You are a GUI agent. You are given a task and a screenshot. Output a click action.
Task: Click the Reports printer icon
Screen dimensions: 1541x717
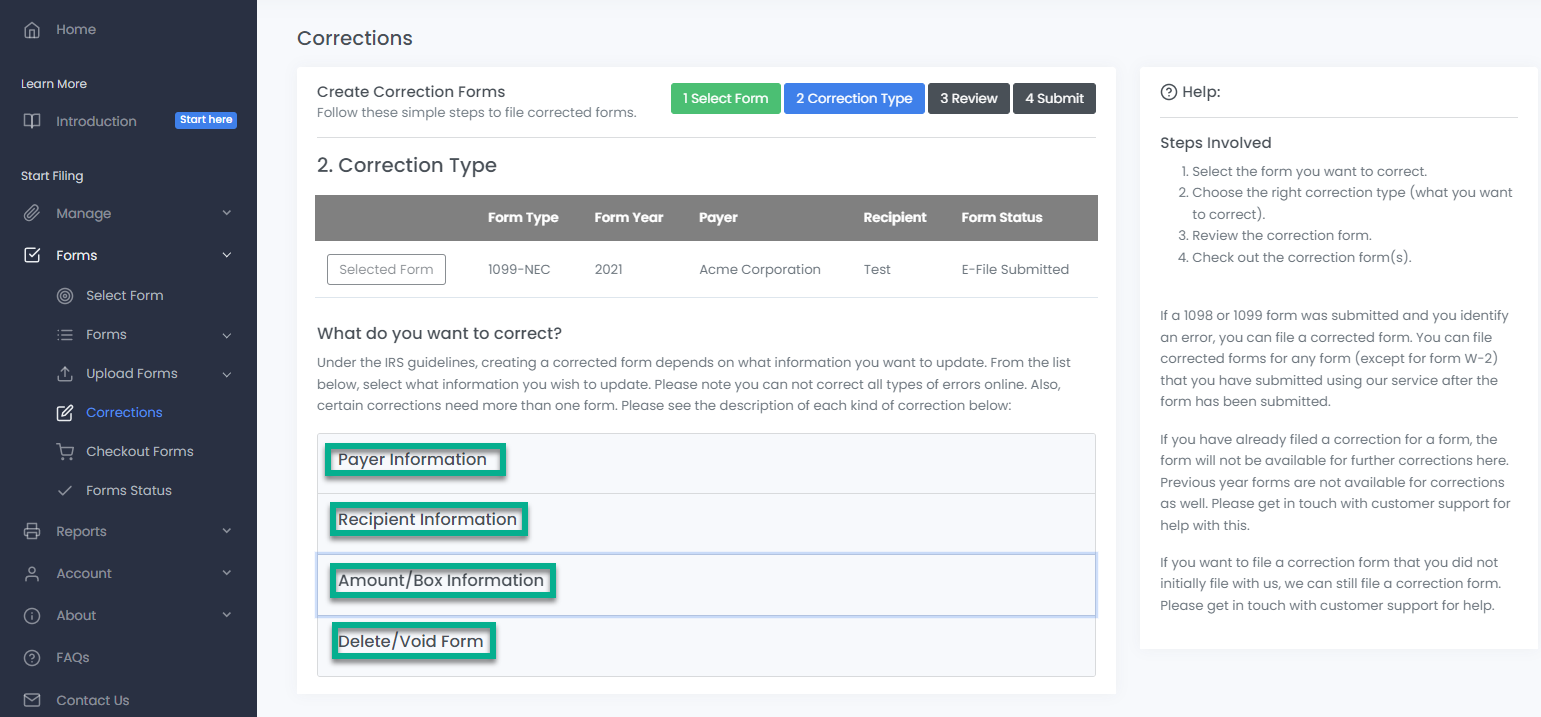click(x=32, y=531)
